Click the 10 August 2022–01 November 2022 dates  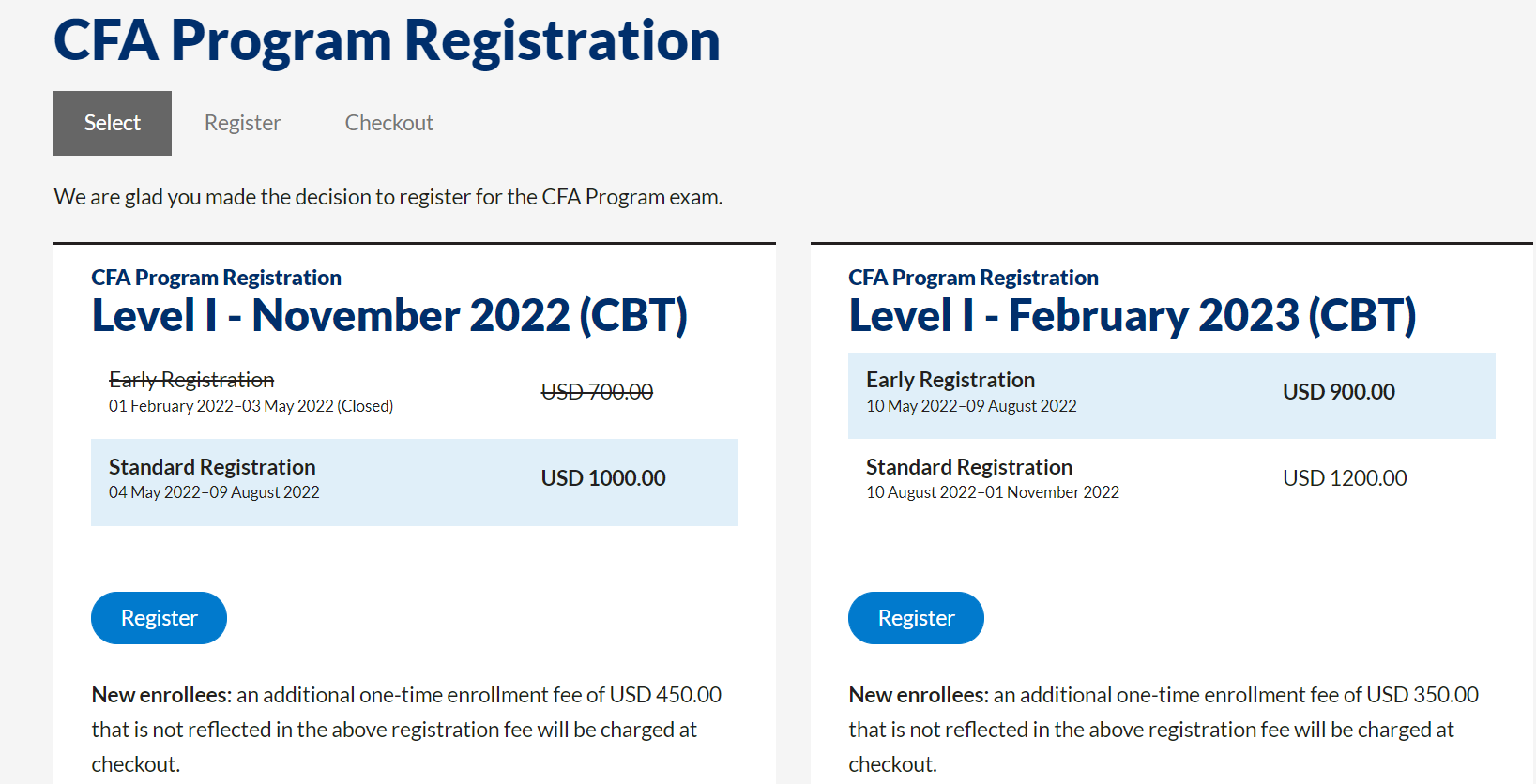[x=993, y=492]
